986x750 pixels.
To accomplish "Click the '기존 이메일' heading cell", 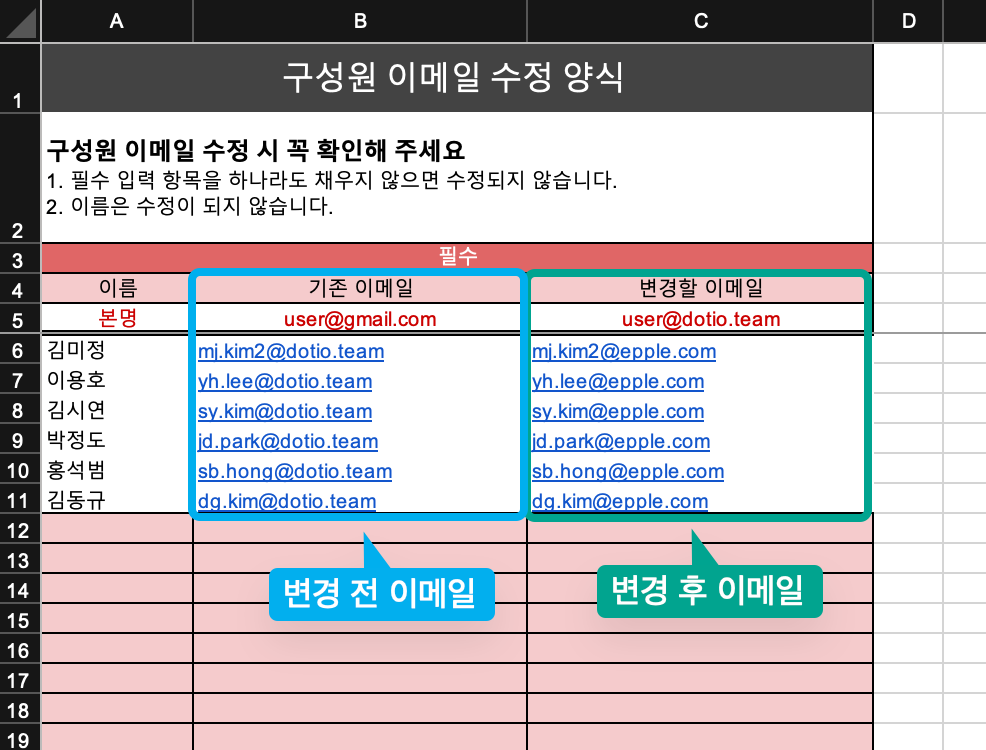I will click(x=360, y=288).
